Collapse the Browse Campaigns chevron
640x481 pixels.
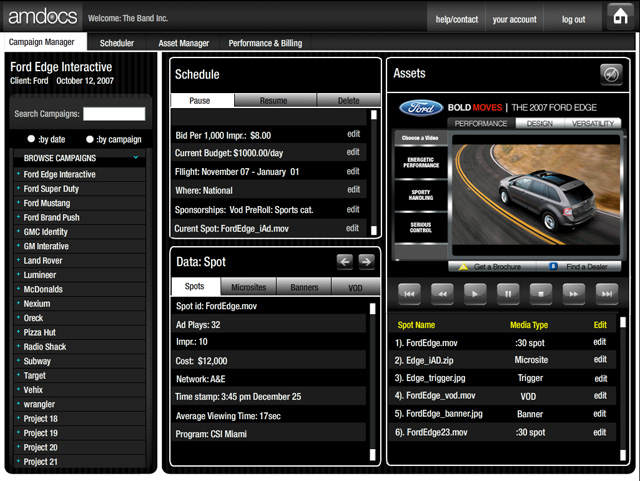[136, 157]
